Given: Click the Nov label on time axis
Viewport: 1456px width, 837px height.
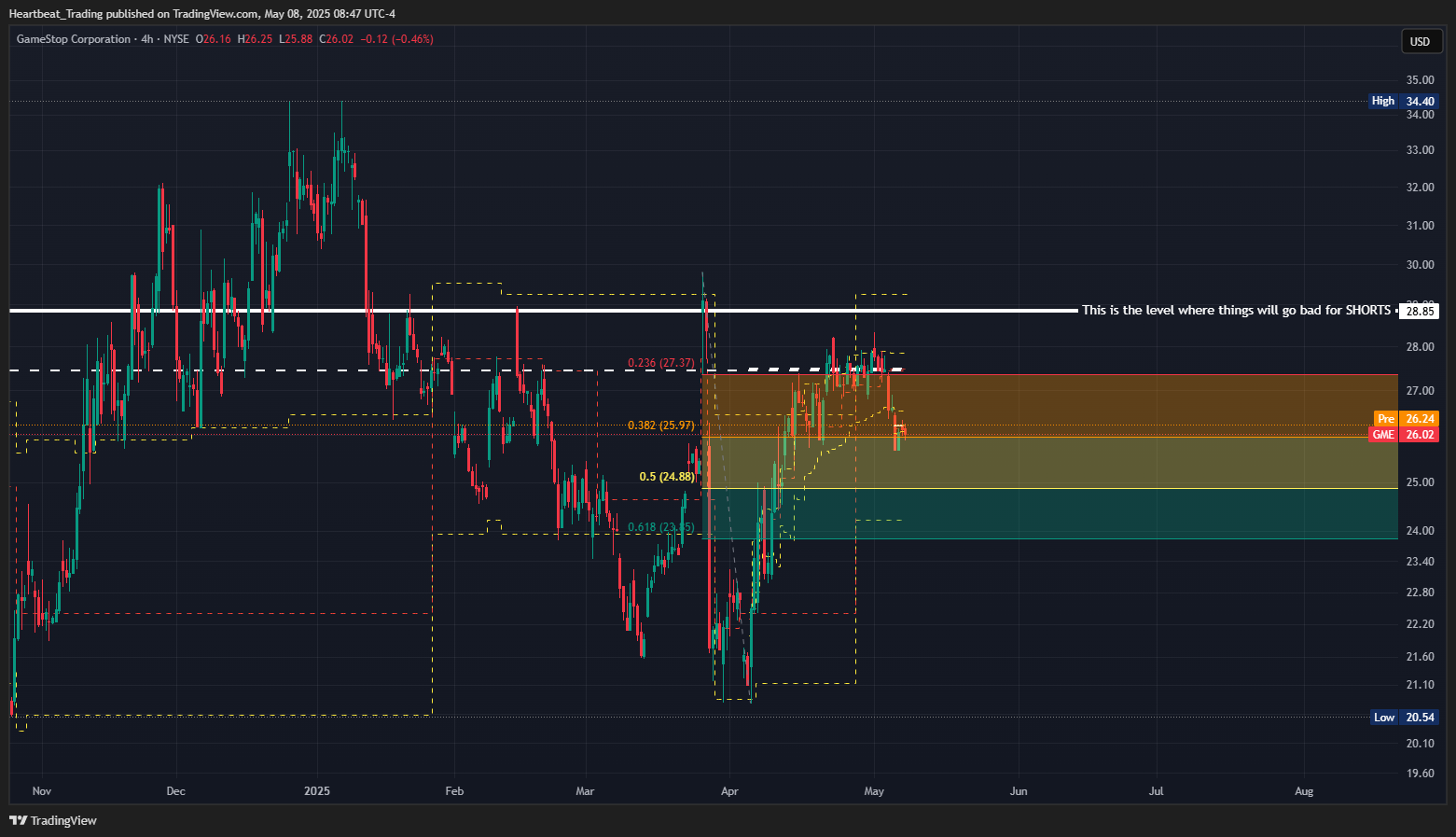Looking at the screenshot, I should (x=42, y=791).
